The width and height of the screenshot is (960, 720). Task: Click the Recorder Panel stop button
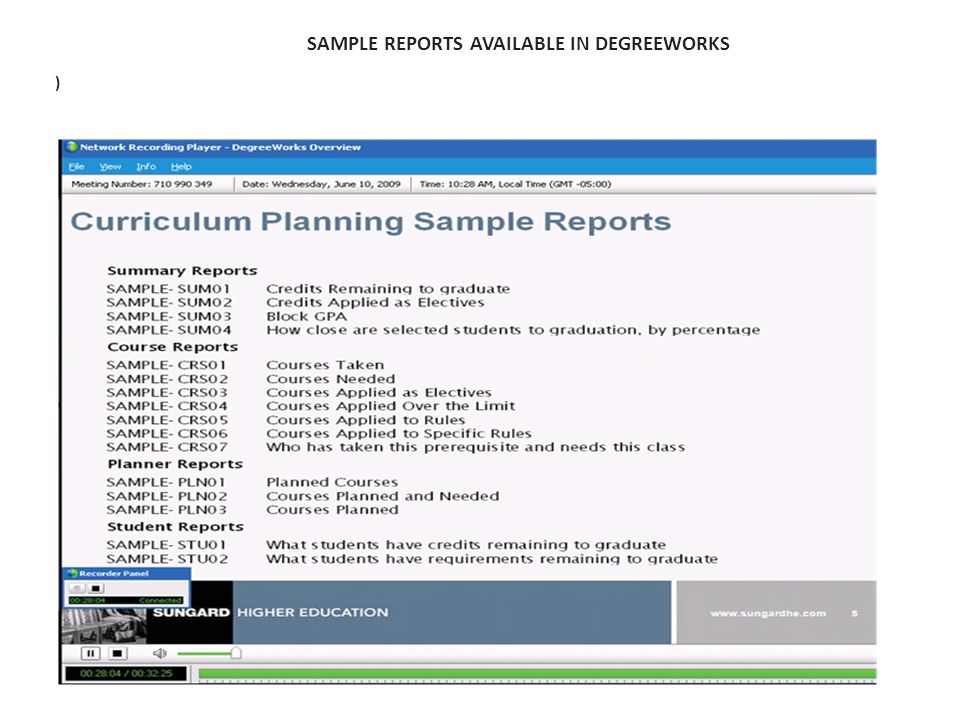96,588
